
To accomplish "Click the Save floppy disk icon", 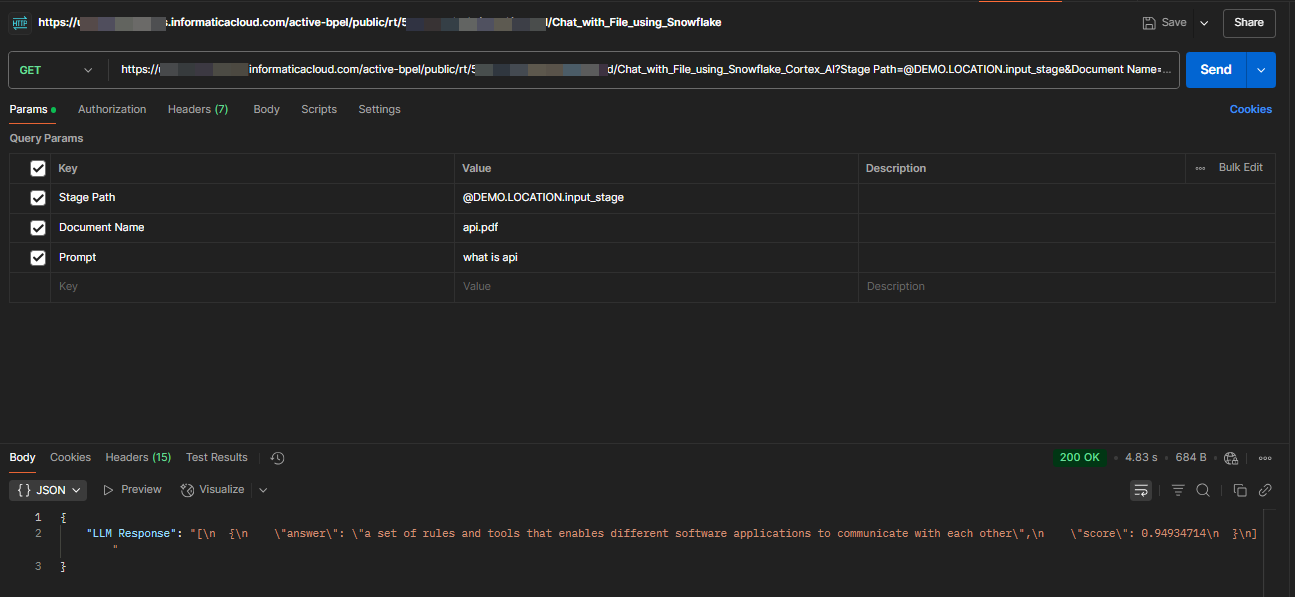I will click(1149, 22).
